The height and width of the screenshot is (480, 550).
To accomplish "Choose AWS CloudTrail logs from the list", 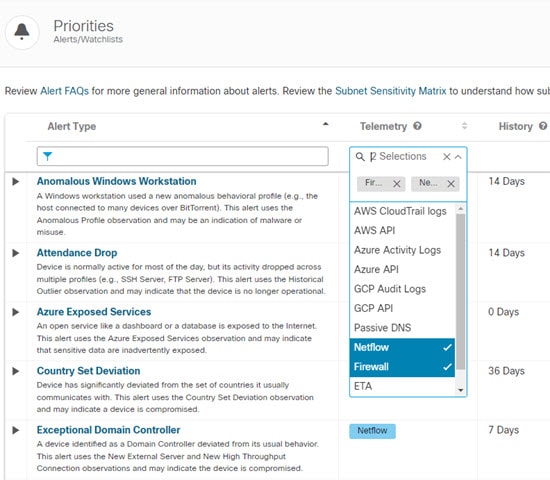I will tap(402, 211).
